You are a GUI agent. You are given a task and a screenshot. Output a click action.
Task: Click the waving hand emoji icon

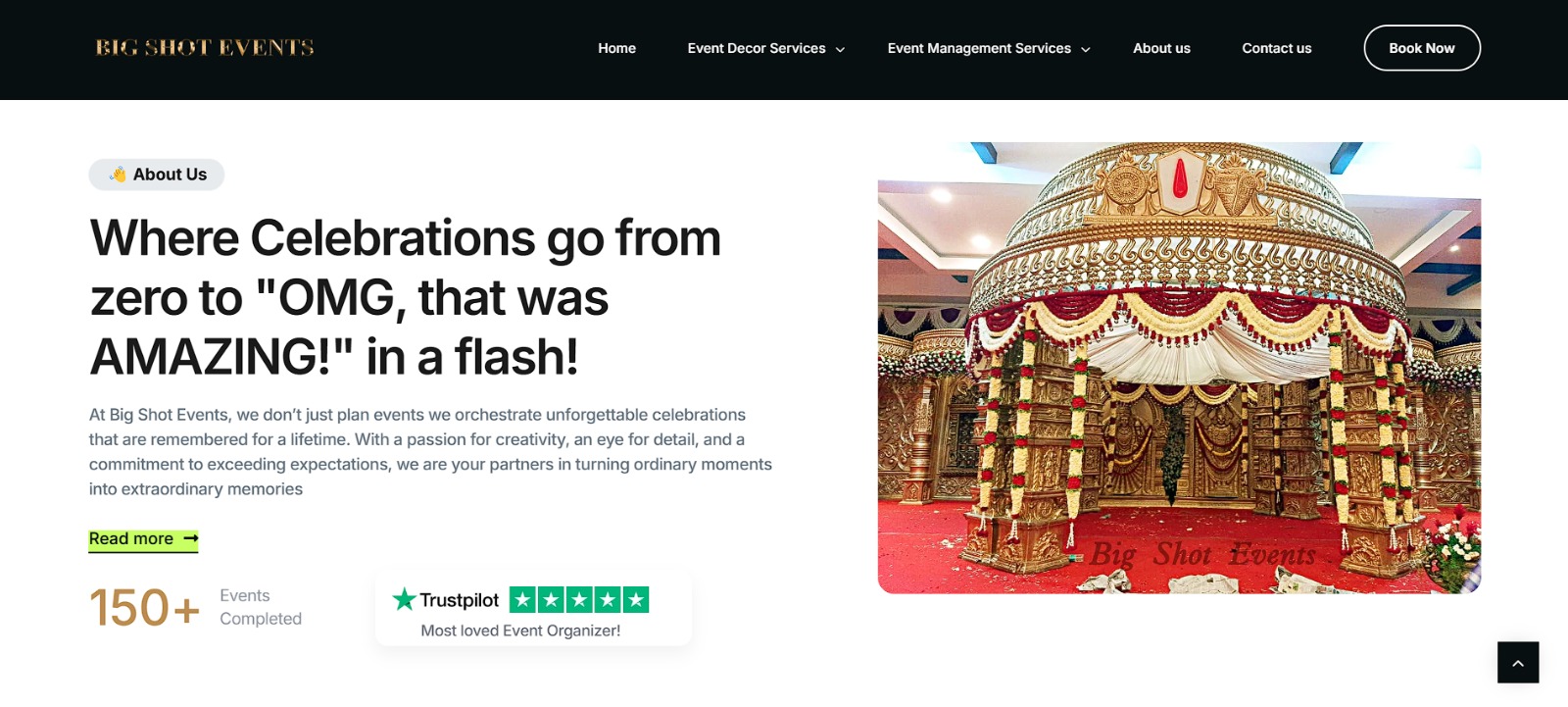tap(118, 175)
